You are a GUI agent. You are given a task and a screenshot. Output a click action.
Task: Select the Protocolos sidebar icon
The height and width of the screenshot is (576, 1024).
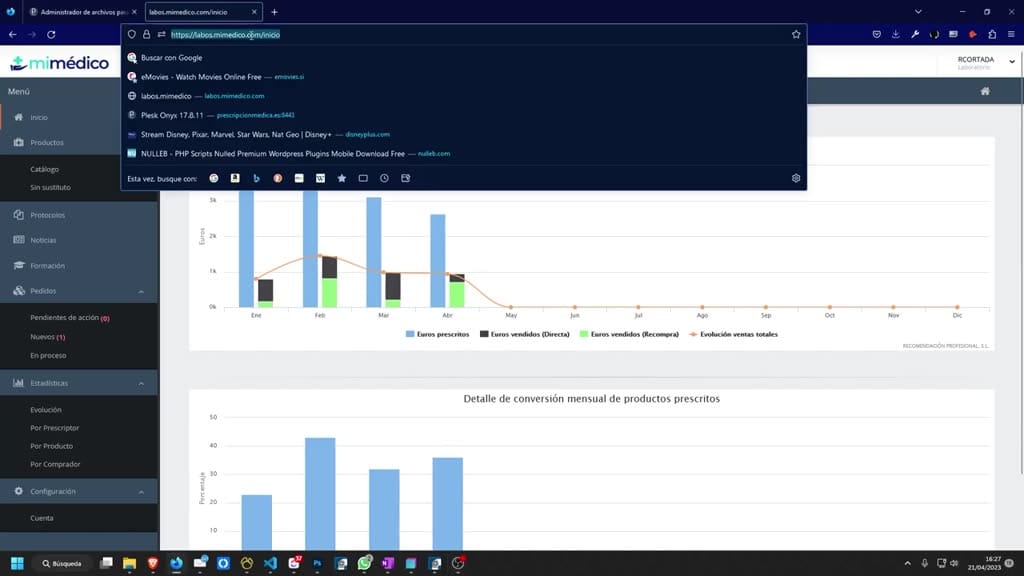(x=18, y=215)
